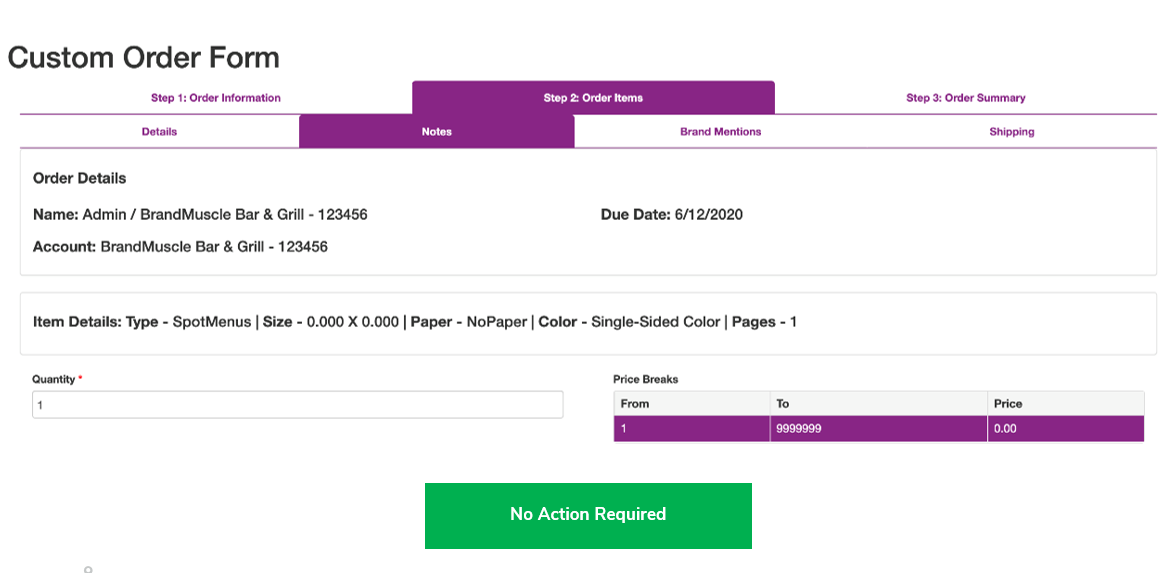Switch to the Details sub-tab

[x=159, y=131]
